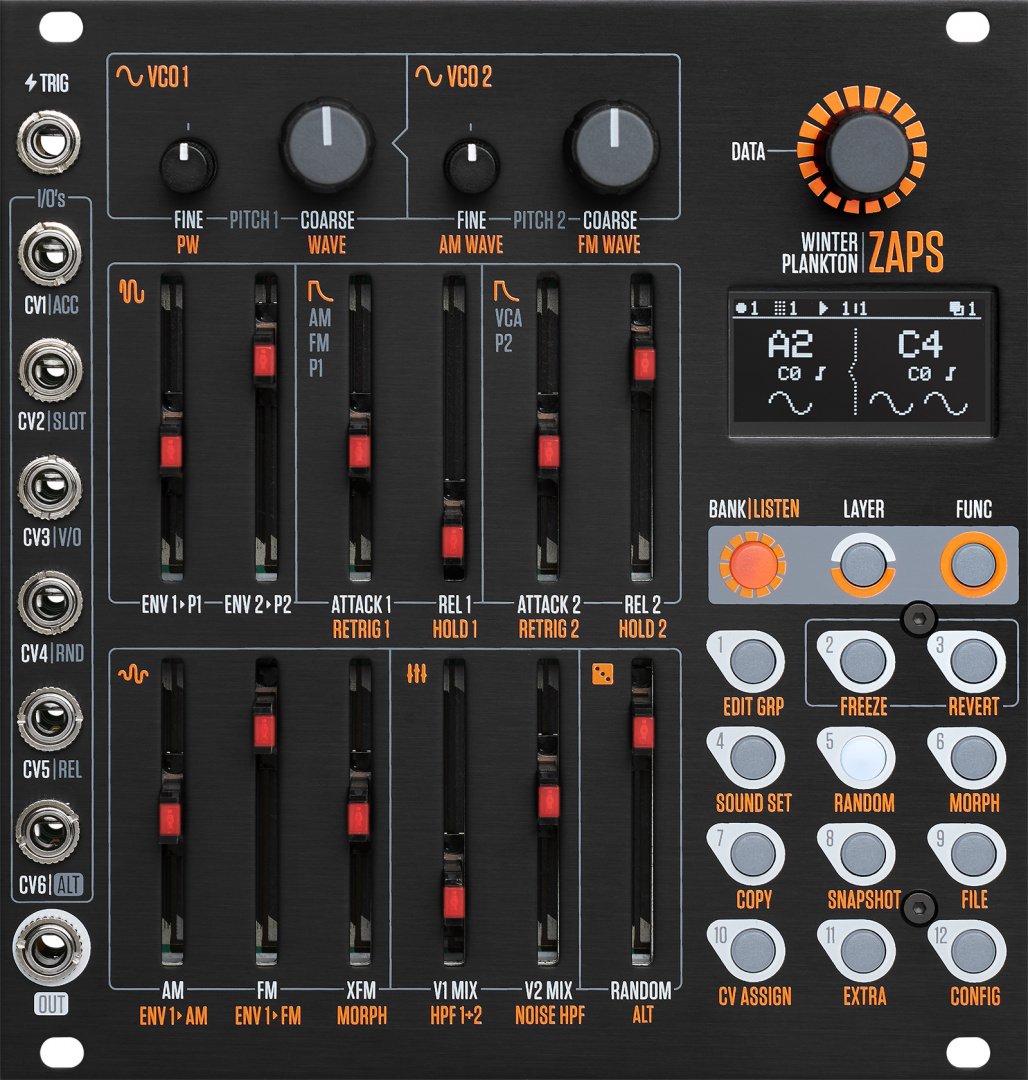Click the mixer faders section icon
The width and height of the screenshot is (1028, 1080).
pos(417,673)
